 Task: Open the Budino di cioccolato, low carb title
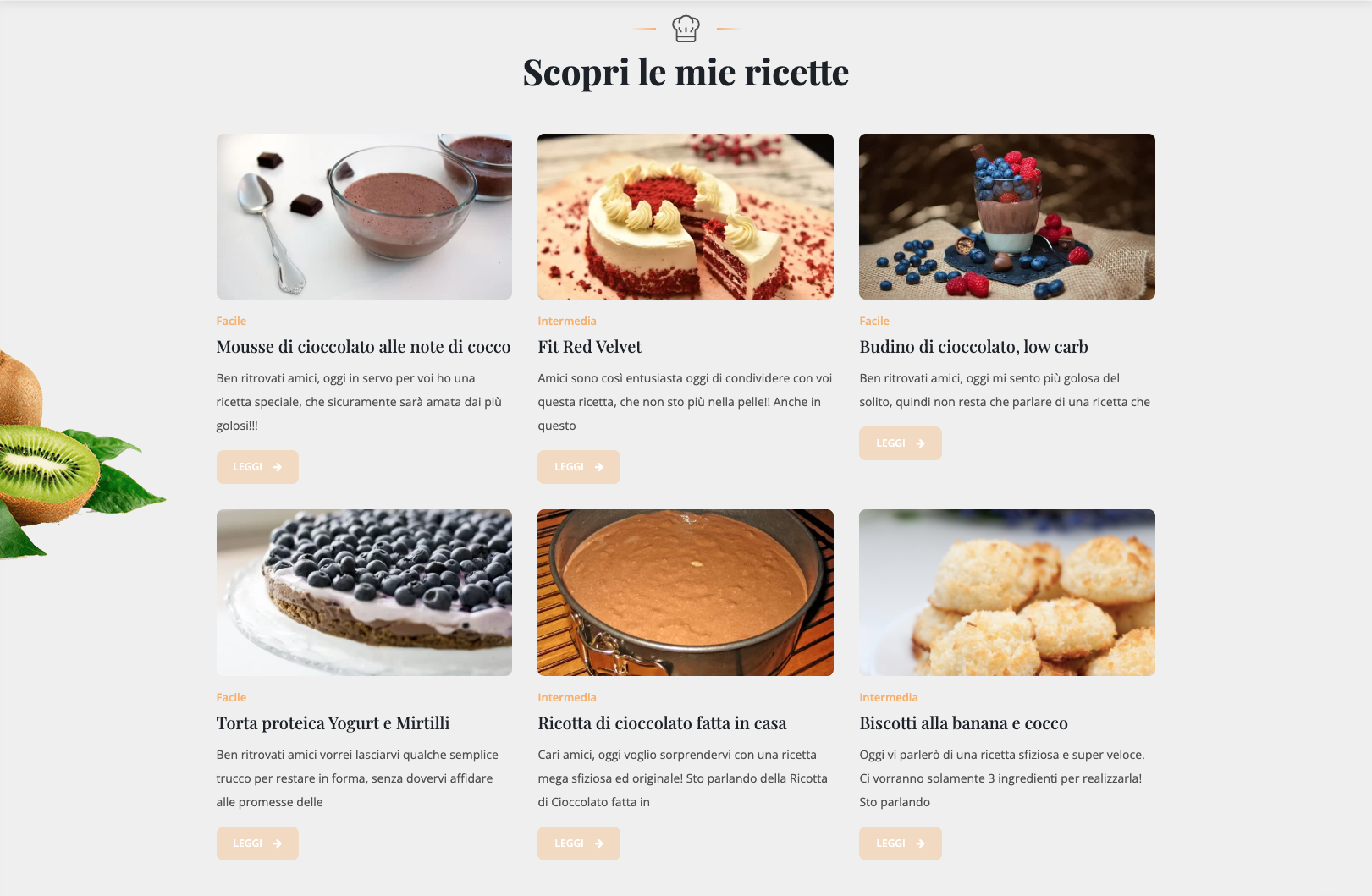[x=973, y=347]
